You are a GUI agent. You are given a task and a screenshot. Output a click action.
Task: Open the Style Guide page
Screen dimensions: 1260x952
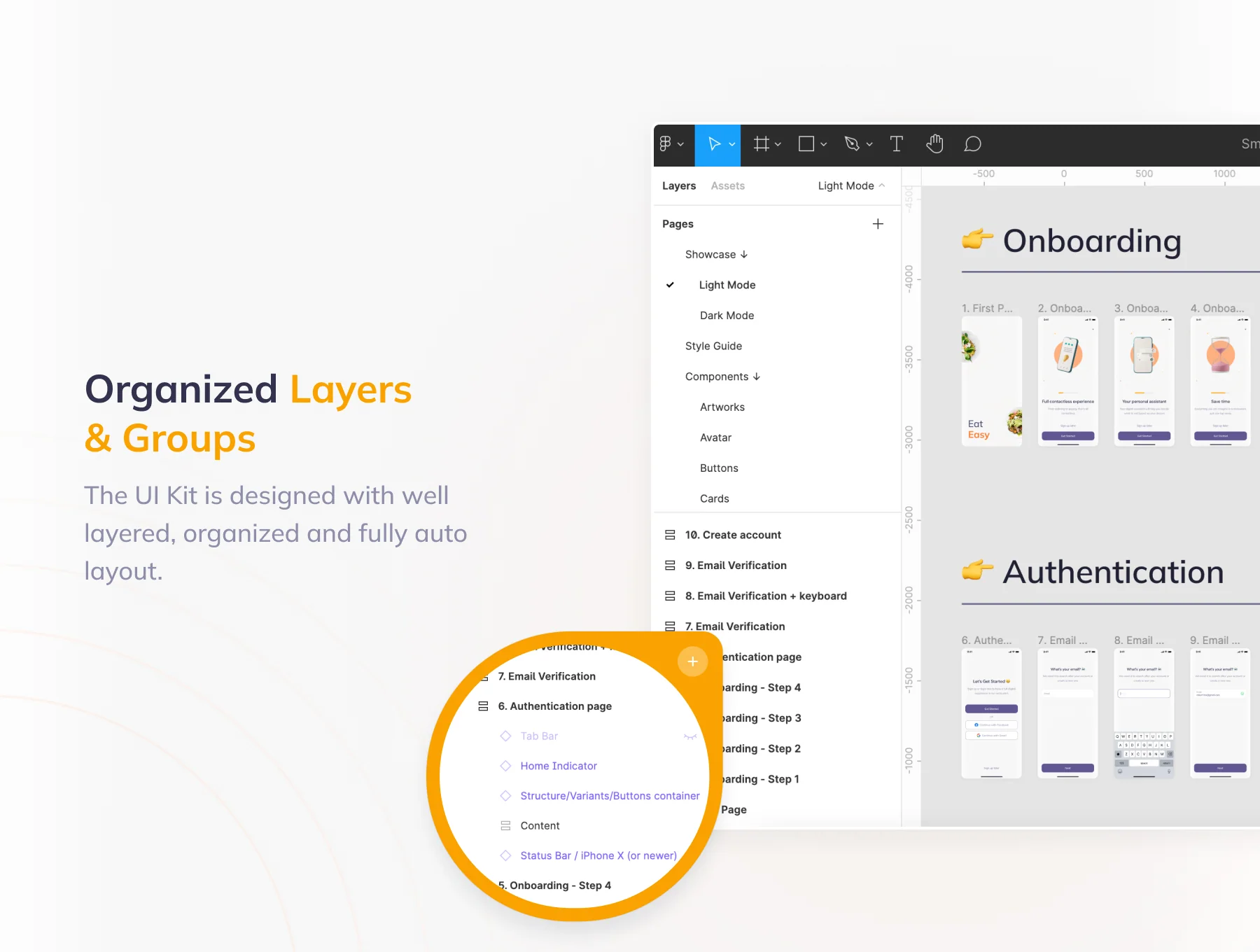click(713, 346)
